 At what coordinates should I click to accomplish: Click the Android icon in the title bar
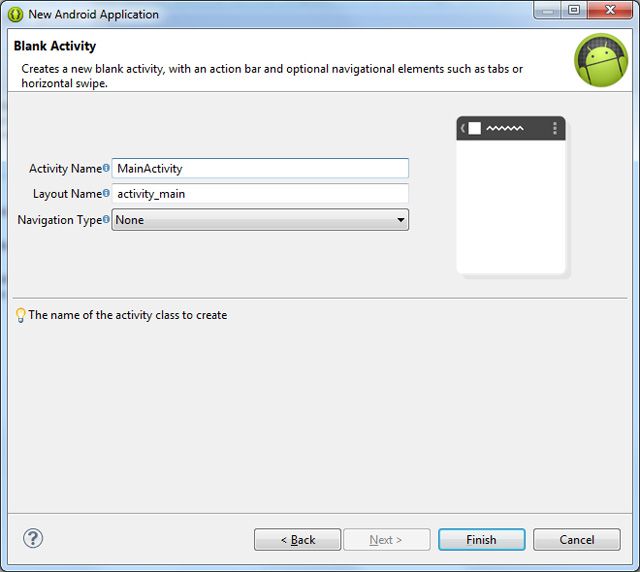click(x=15, y=14)
